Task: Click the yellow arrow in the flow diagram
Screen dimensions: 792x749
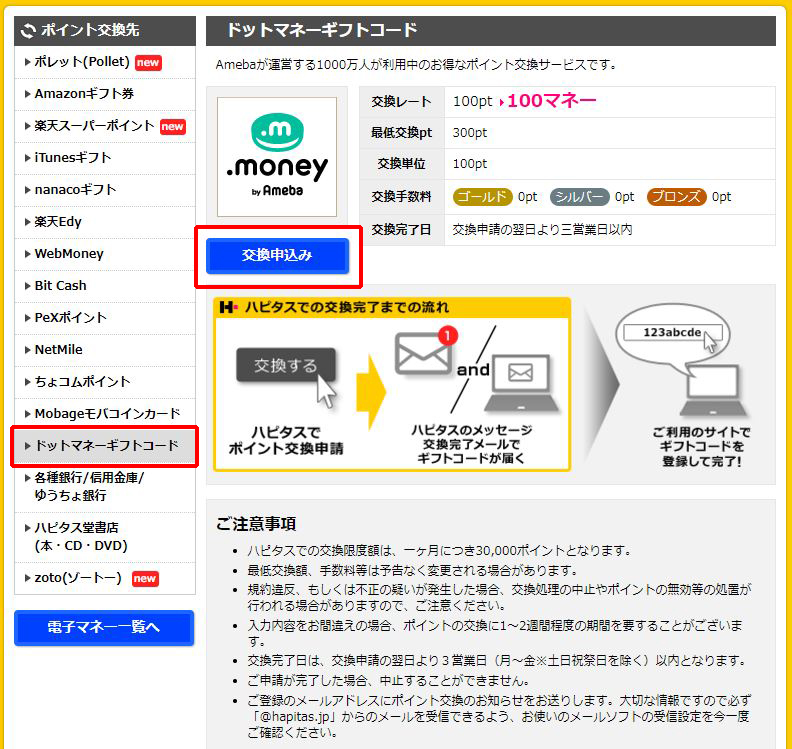Action: 371,391
